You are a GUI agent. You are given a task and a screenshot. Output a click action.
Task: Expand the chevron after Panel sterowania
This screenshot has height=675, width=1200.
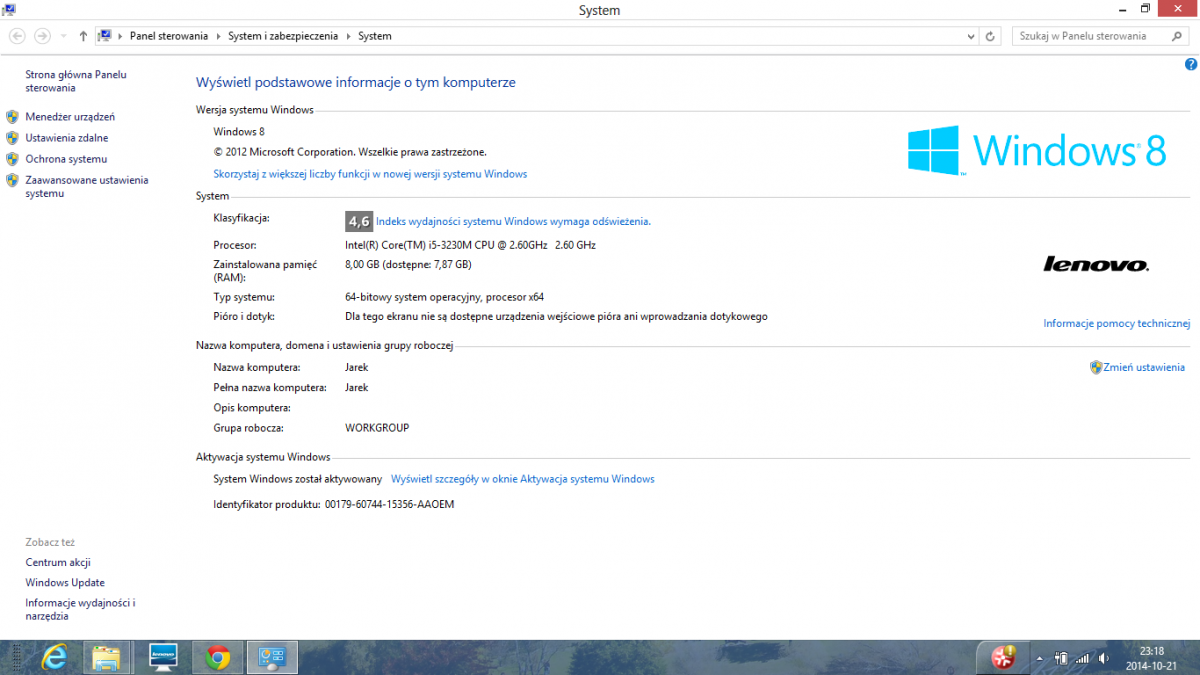click(218, 36)
